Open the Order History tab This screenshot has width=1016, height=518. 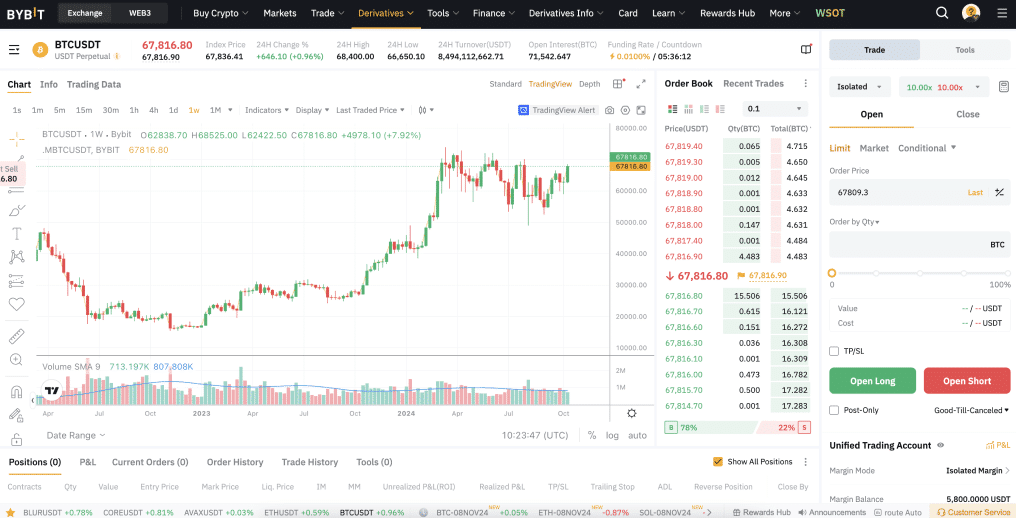(x=235, y=462)
